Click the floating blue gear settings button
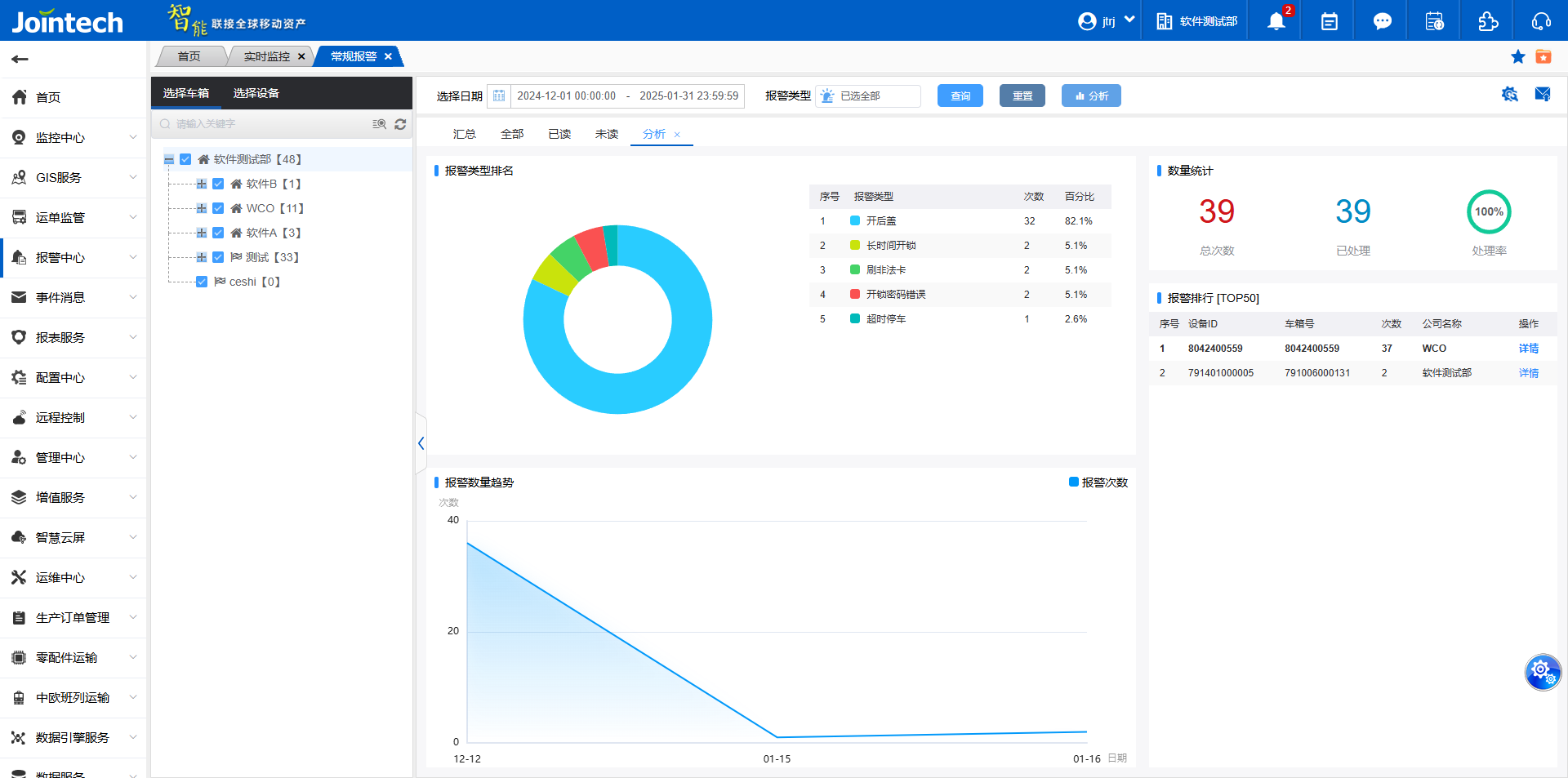 click(1542, 672)
